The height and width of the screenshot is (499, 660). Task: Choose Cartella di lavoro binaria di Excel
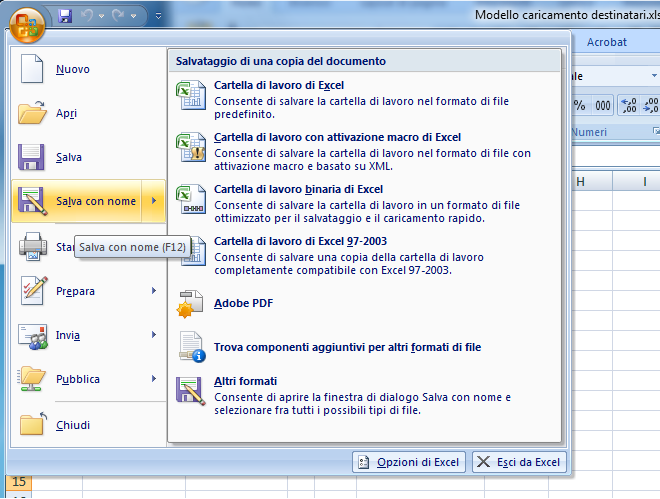[365, 204]
